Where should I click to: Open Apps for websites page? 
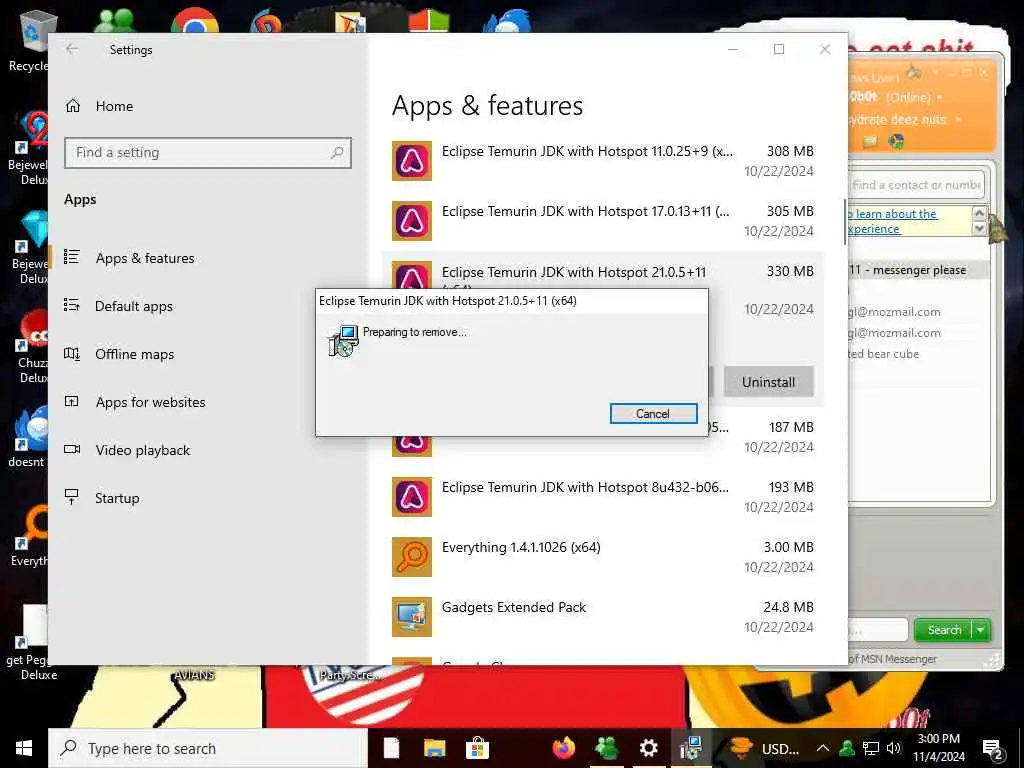(x=150, y=402)
